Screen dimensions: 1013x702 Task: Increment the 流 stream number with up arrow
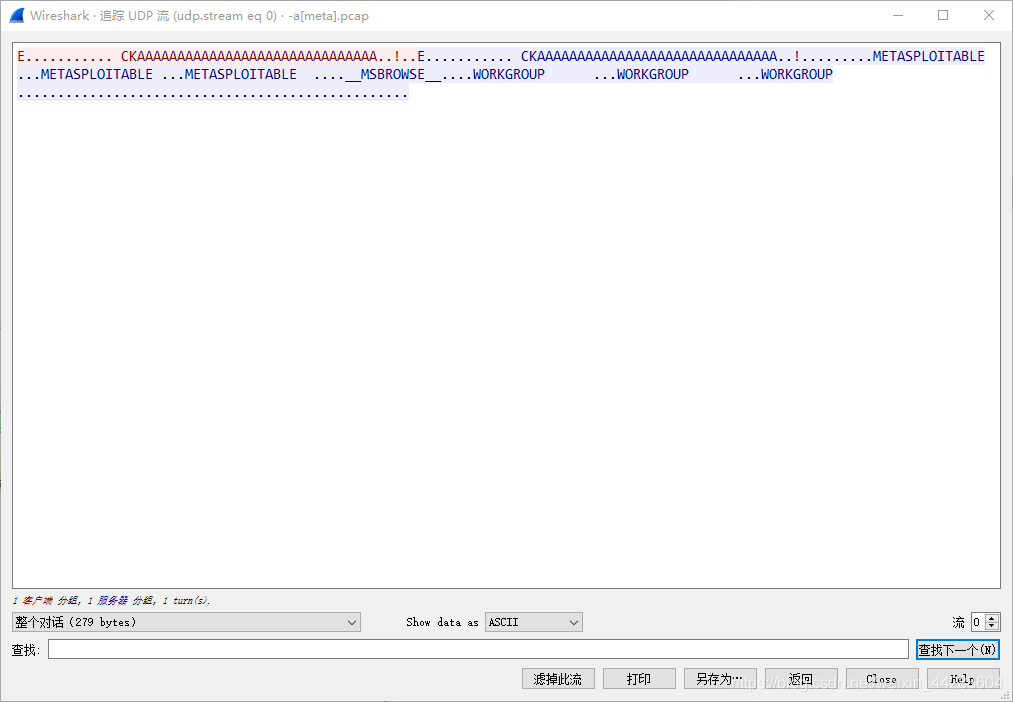tap(989, 617)
